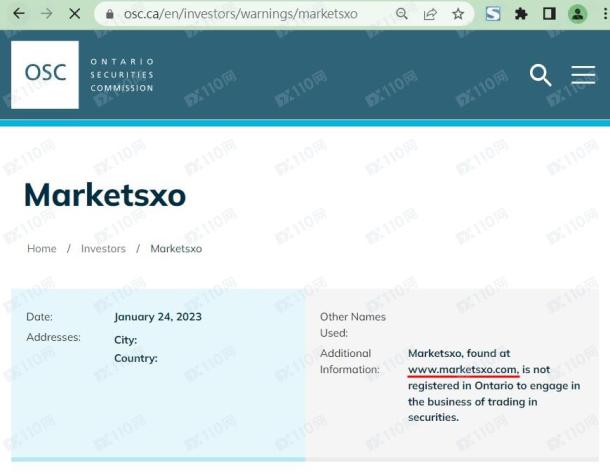Click the 'Country:' label

tap(136, 358)
